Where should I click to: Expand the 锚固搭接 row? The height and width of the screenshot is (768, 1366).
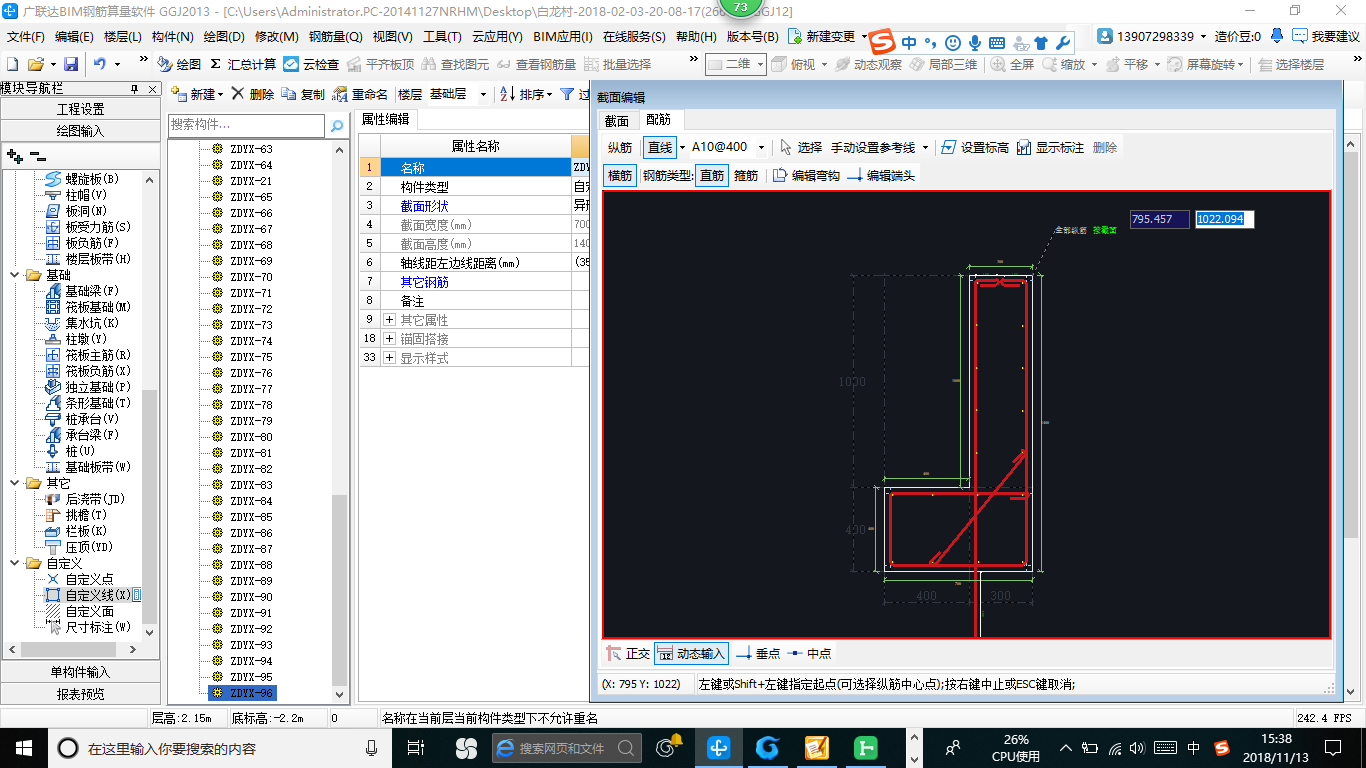coord(389,339)
